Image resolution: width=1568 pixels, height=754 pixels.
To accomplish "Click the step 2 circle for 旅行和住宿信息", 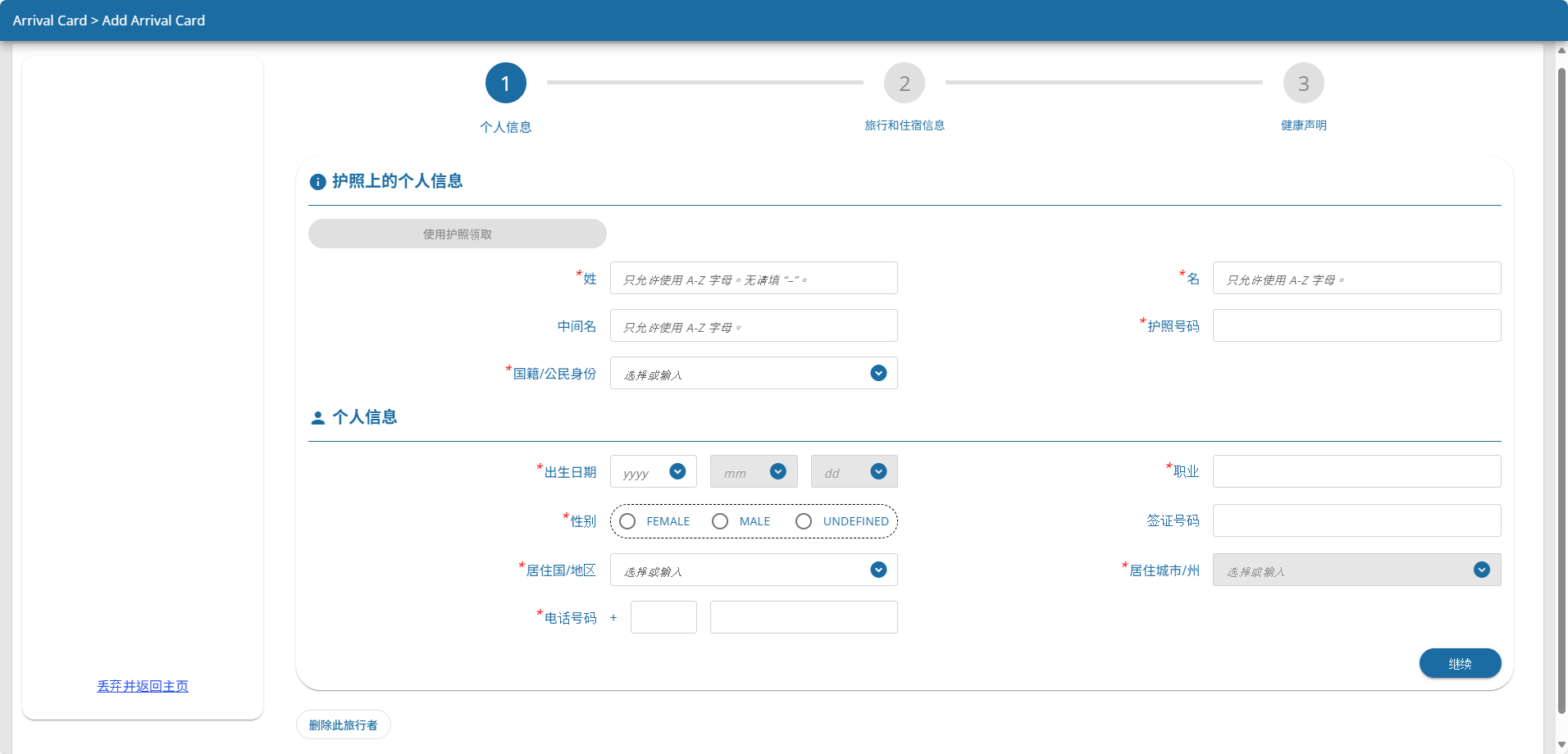I will coord(904,84).
